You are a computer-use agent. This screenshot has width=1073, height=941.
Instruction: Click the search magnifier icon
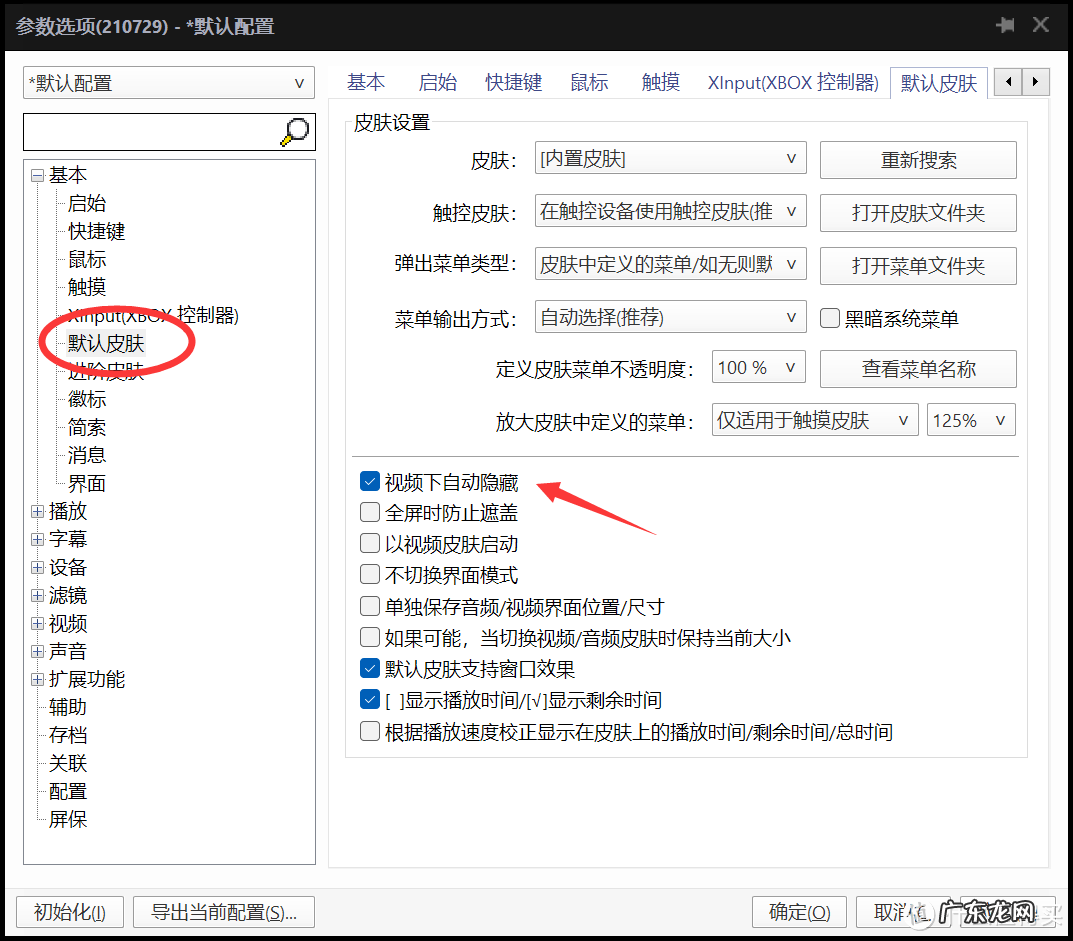293,131
